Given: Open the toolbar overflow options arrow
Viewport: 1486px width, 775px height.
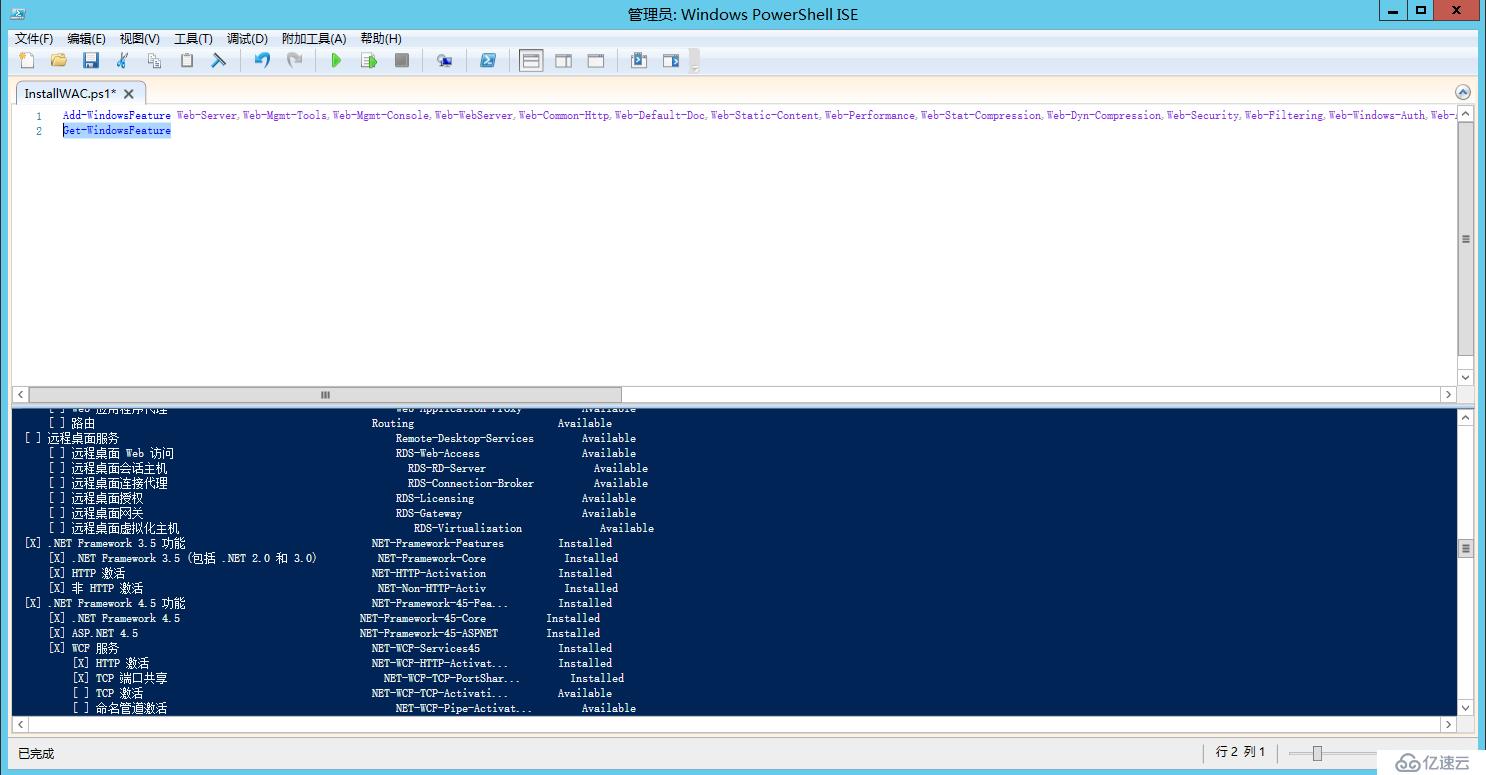Looking at the screenshot, I should point(694,62).
